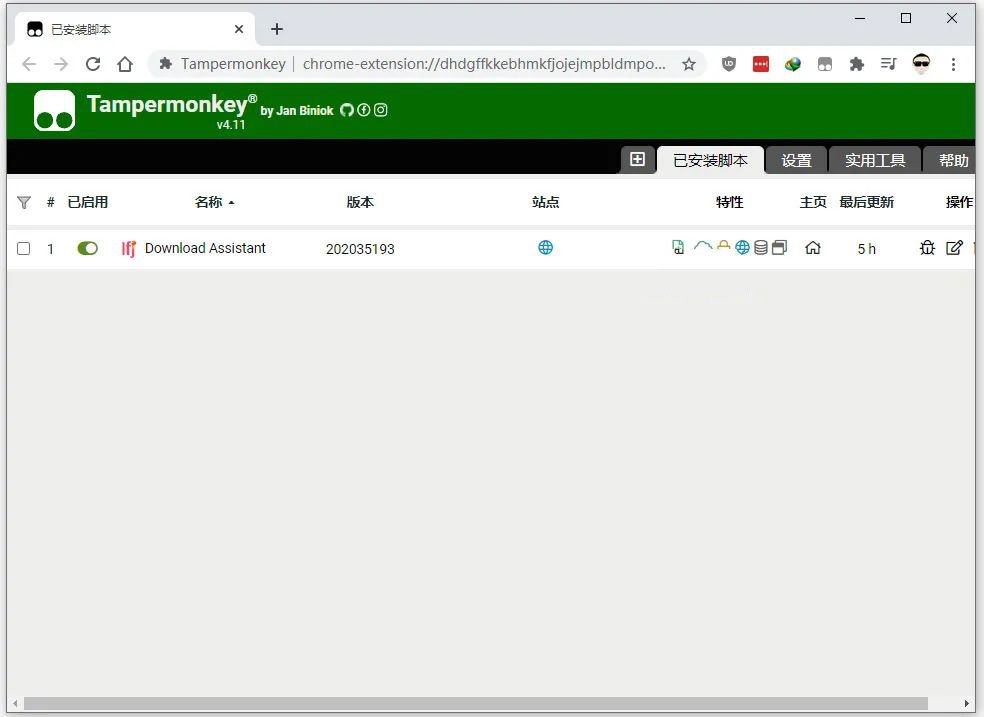This screenshot has width=984, height=717.
Task: Click the Download Assistant script icon
Action: click(128, 248)
